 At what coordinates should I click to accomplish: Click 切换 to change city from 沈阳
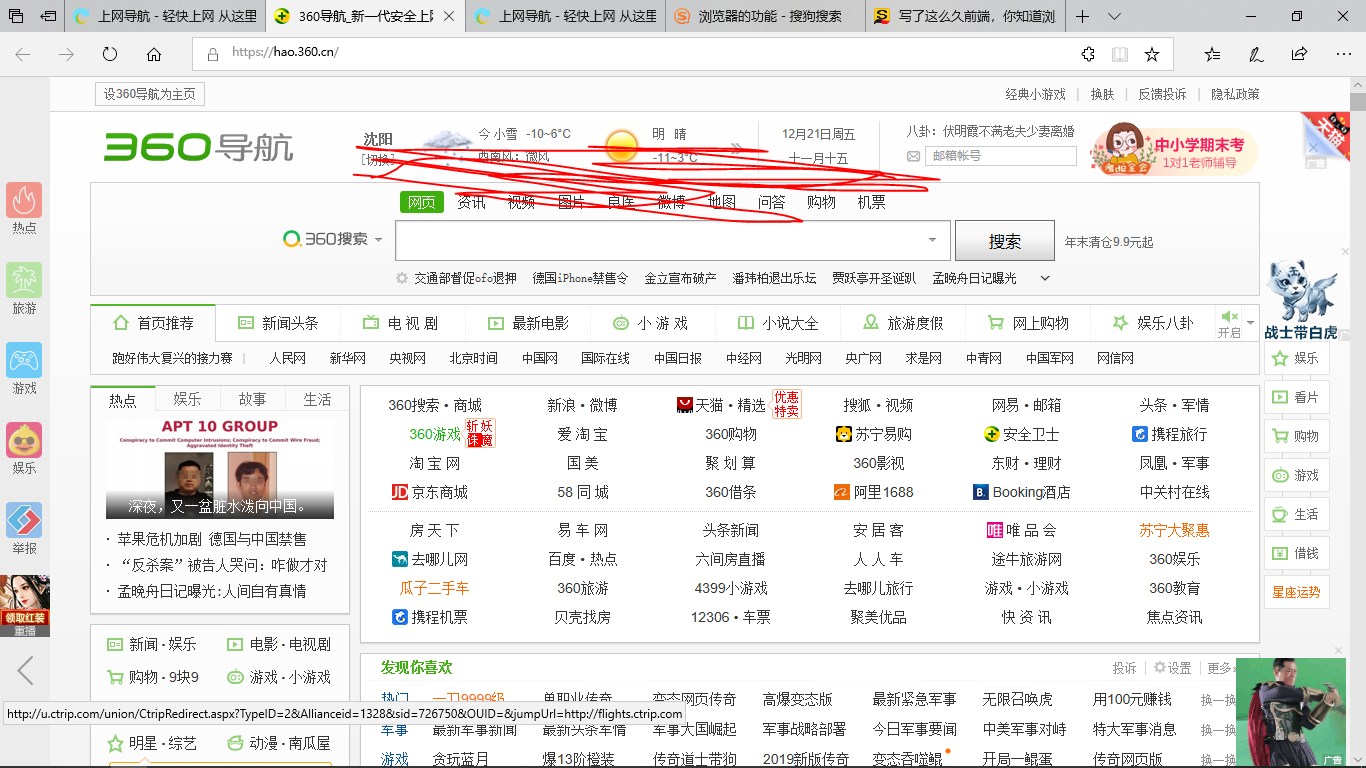coord(378,159)
